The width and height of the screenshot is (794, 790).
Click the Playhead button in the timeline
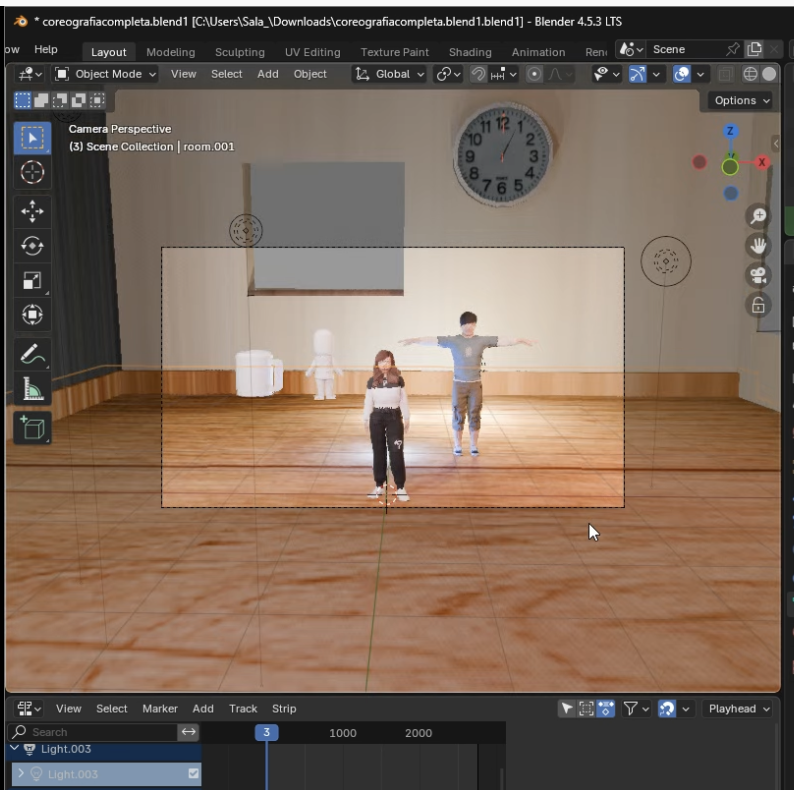(739, 708)
